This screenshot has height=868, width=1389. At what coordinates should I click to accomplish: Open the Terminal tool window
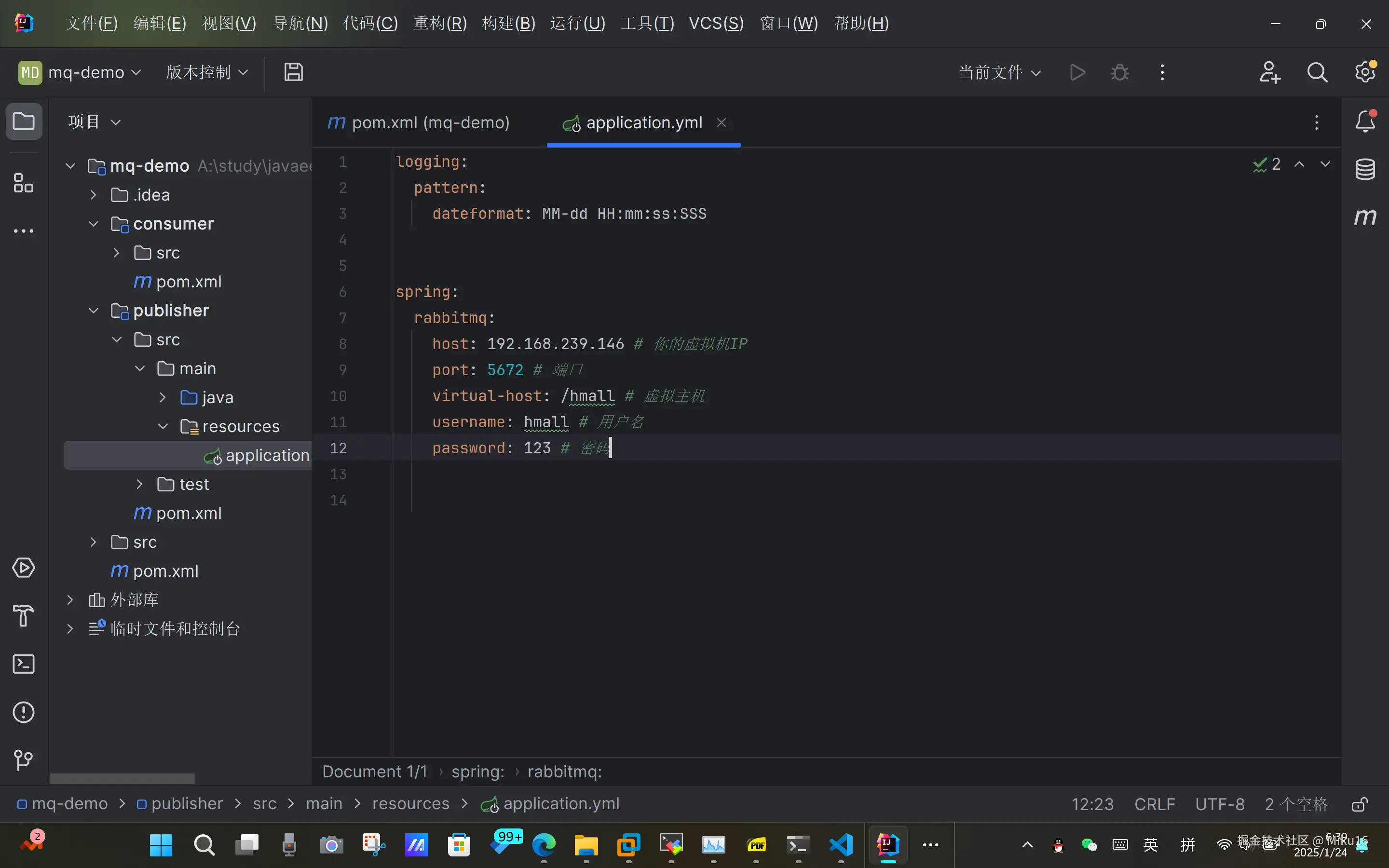click(24, 664)
